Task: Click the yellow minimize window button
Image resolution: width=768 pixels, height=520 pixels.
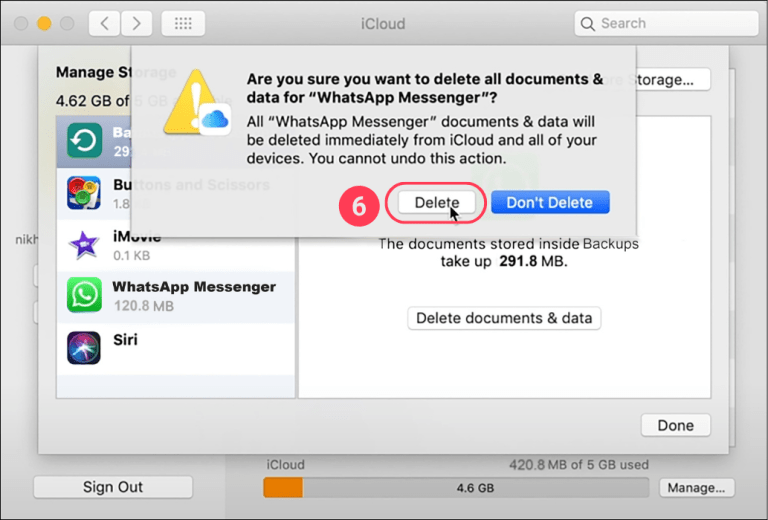Action: pyautogui.click(x=44, y=23)
